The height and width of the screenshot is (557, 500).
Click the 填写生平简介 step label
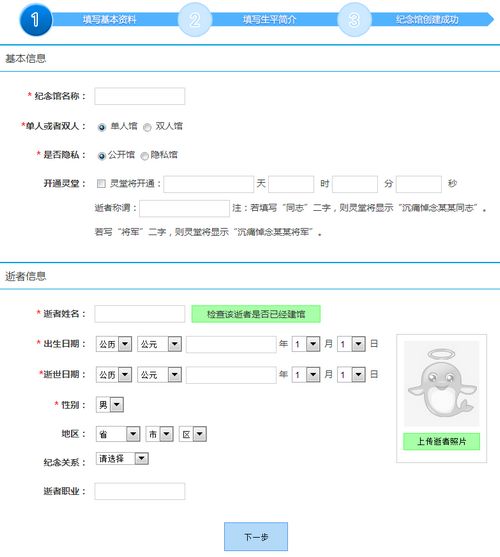pos(270,20)
